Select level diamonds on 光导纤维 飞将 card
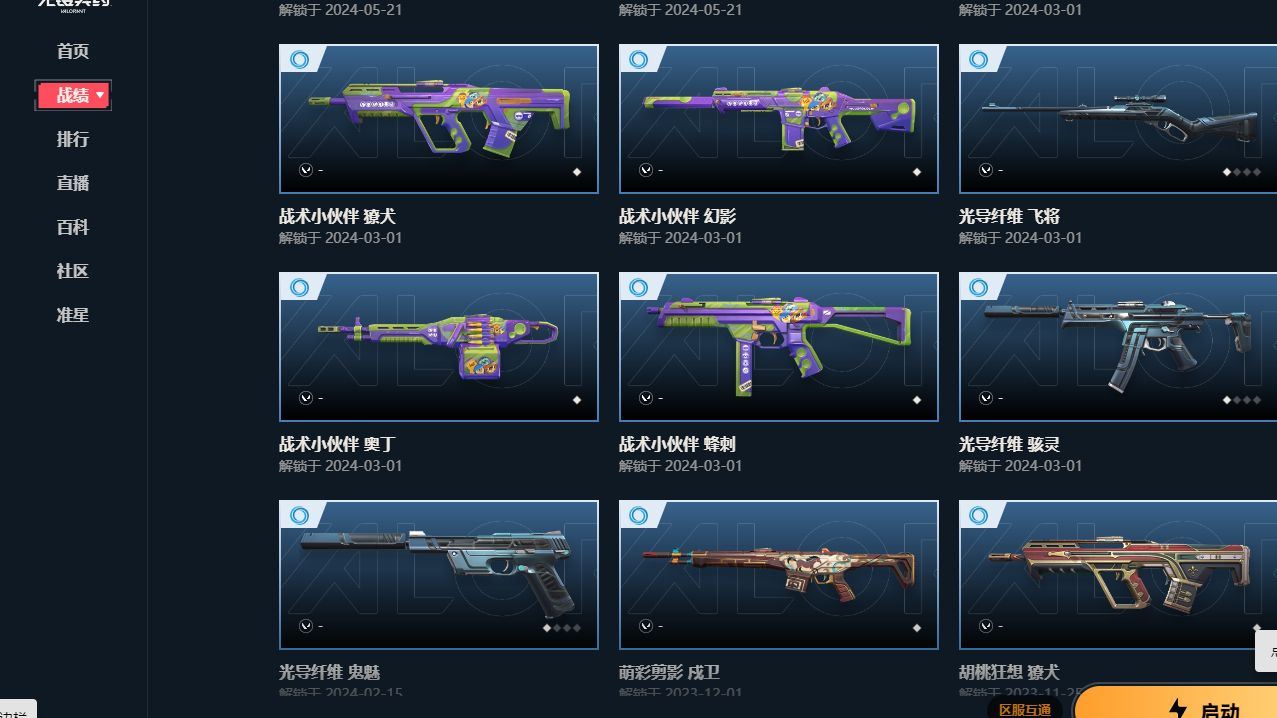The height and width of the screenshot is (718, 1277). click(x=1241, y=172)
